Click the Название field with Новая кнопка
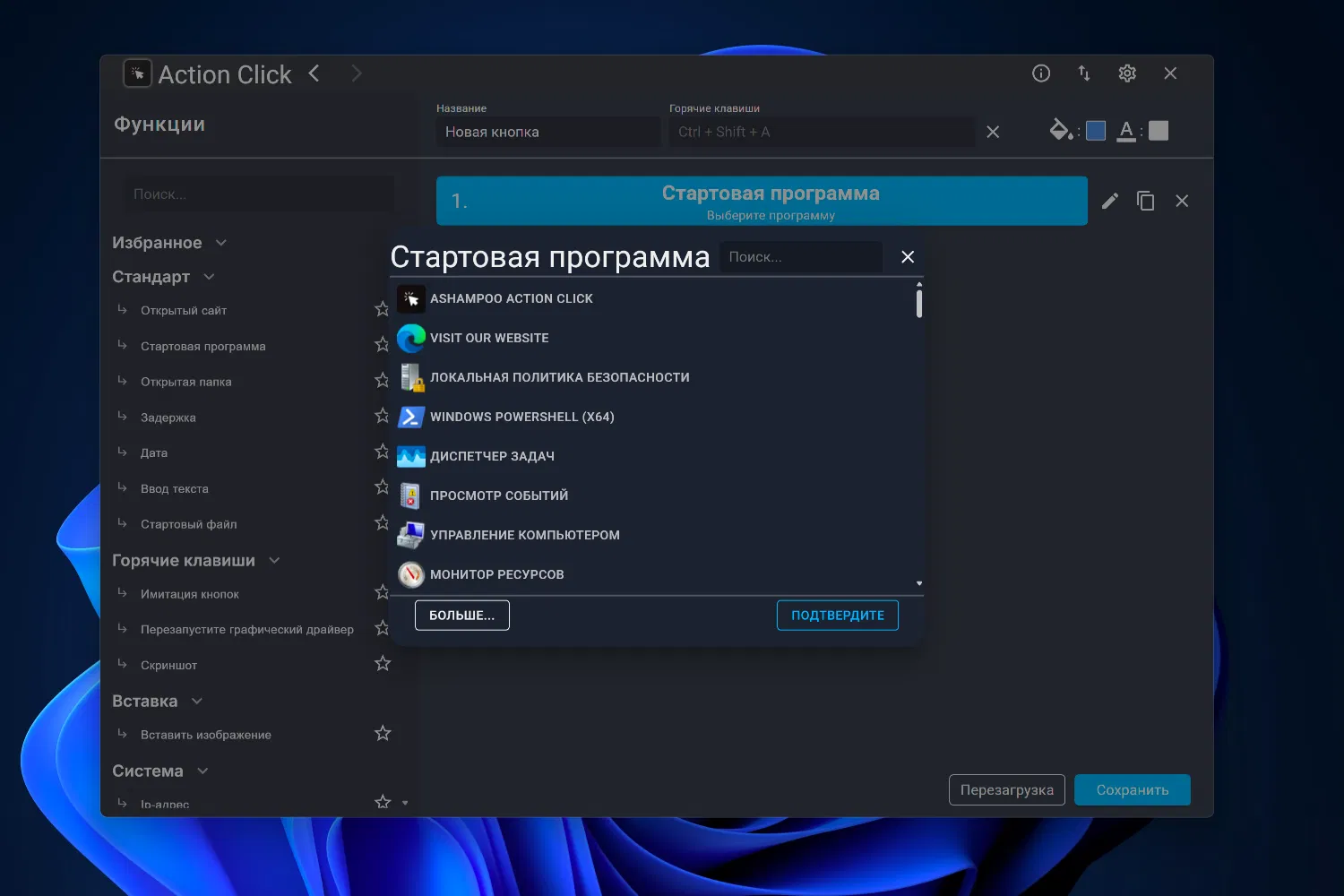1344x896 pixels. [548, 132]
